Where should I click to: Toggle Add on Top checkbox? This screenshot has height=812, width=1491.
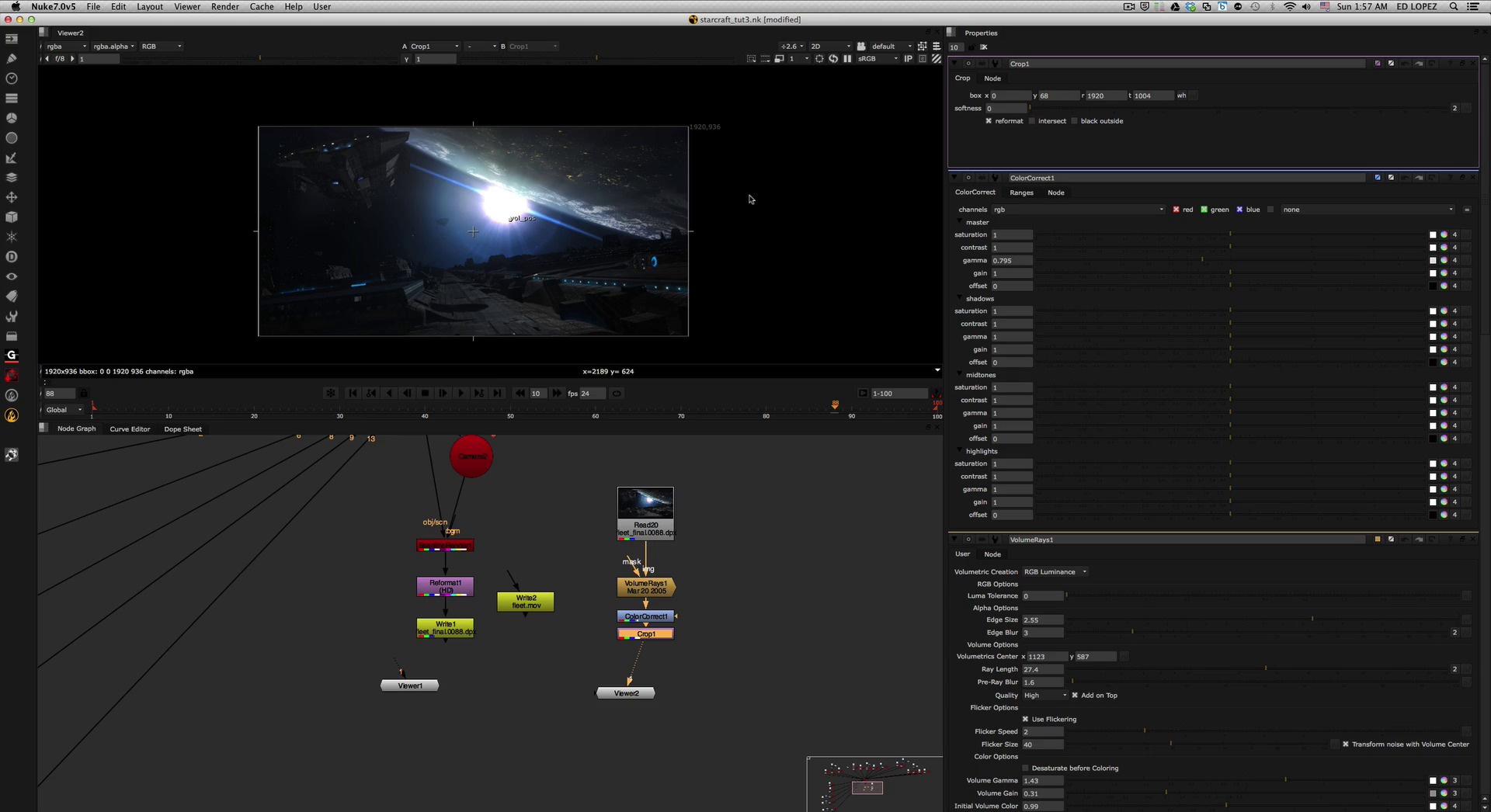(1075, 696)
